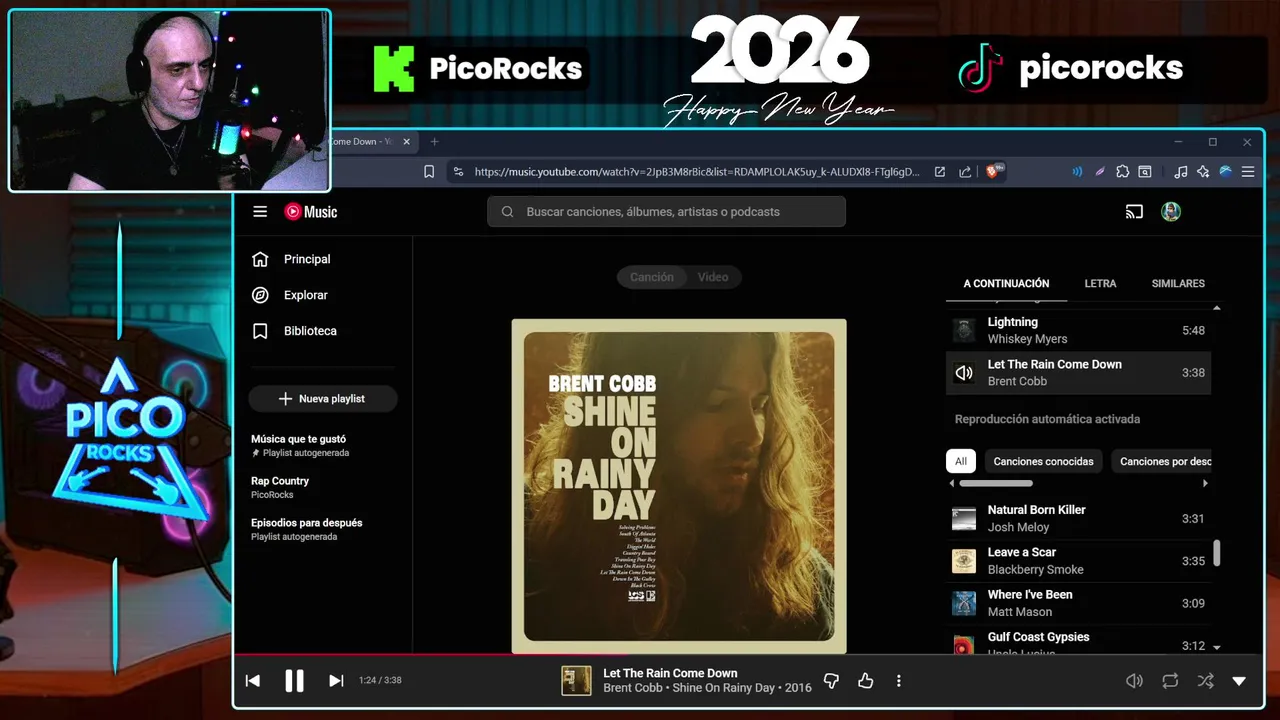1280x720 pixels.
Task: Skip to the previous track
Action: 253,681
